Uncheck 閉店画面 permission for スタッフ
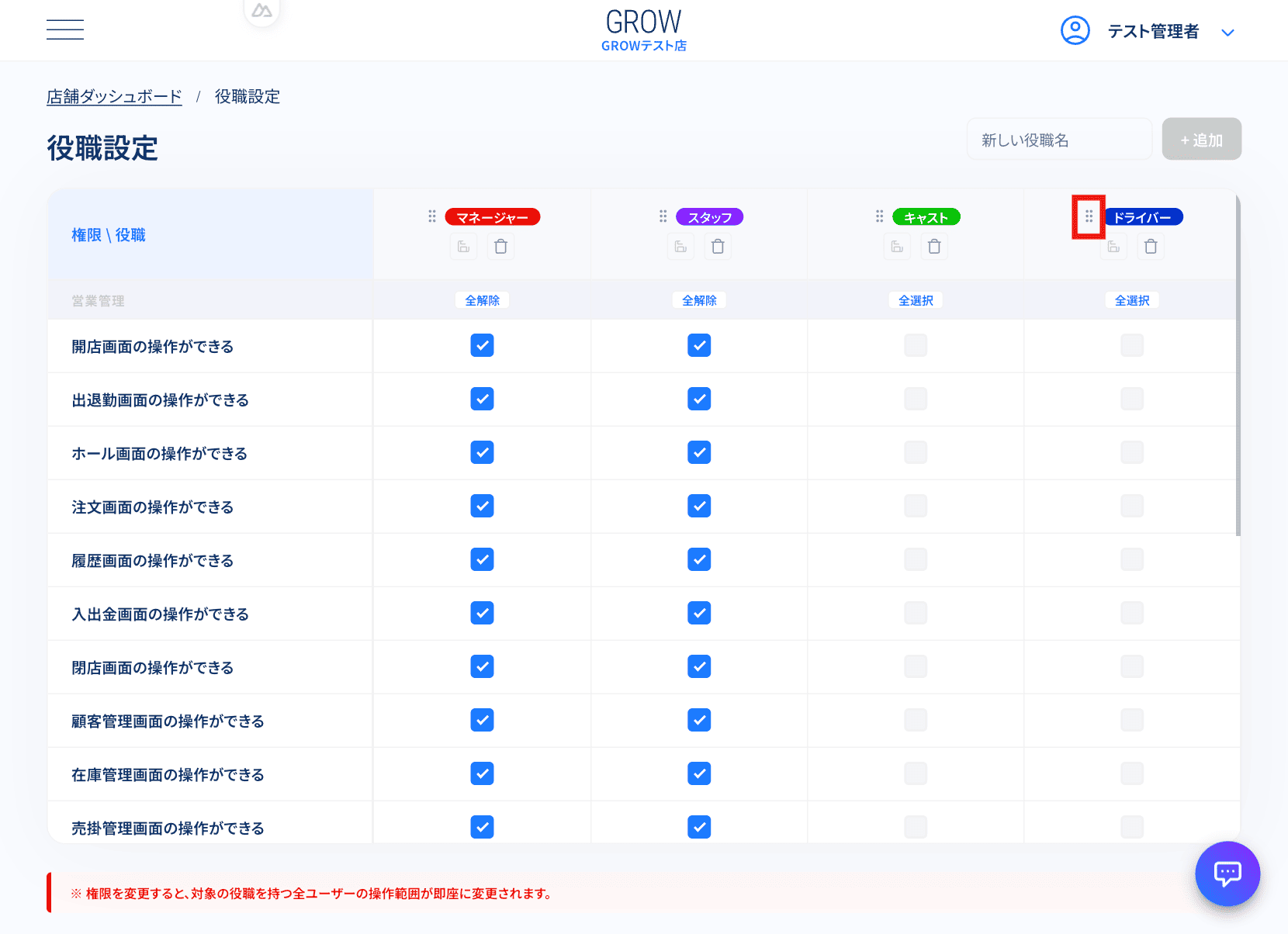The width and height of the screenshot is (1288, 934). 699,666
